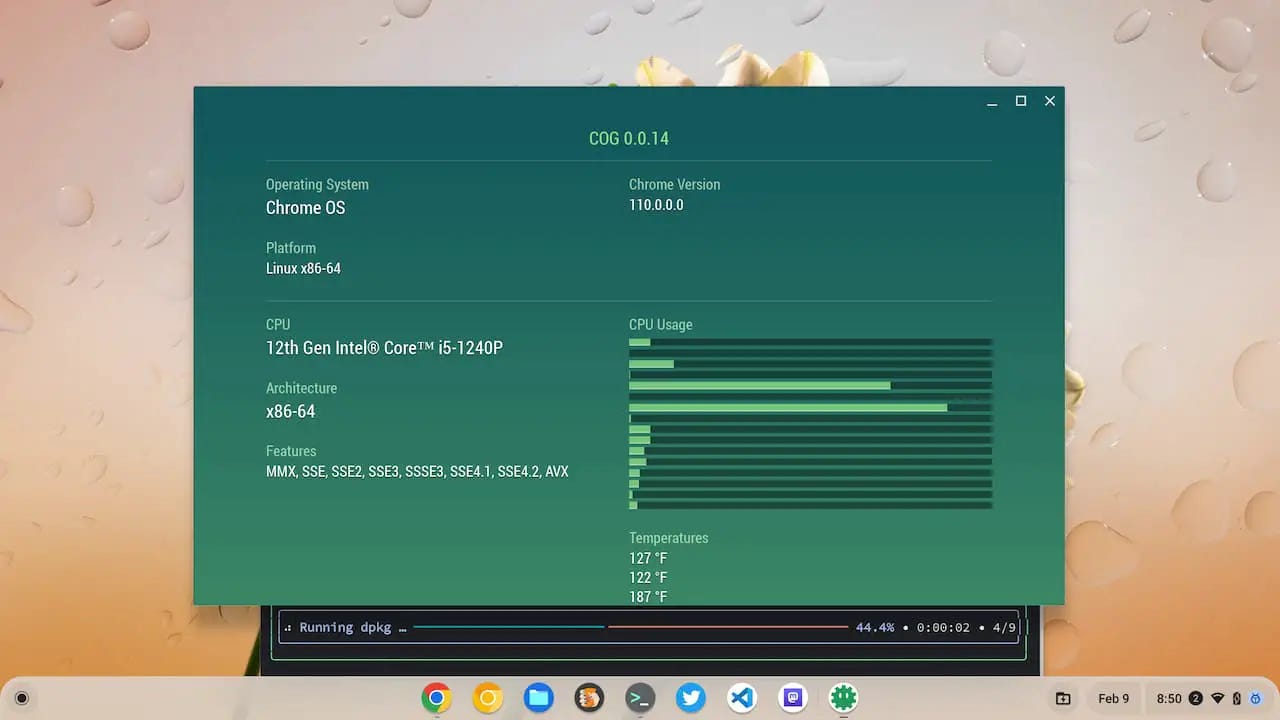
Task: Select the Linux x86-64 platform value
Action: [303, 268]
